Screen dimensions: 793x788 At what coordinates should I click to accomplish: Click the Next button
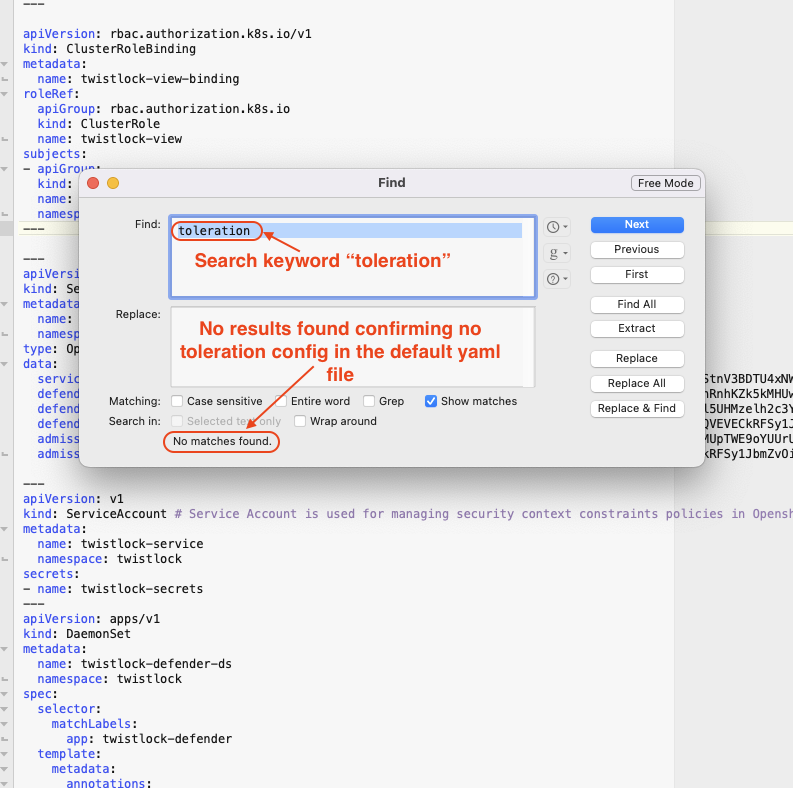click(637, 225)
